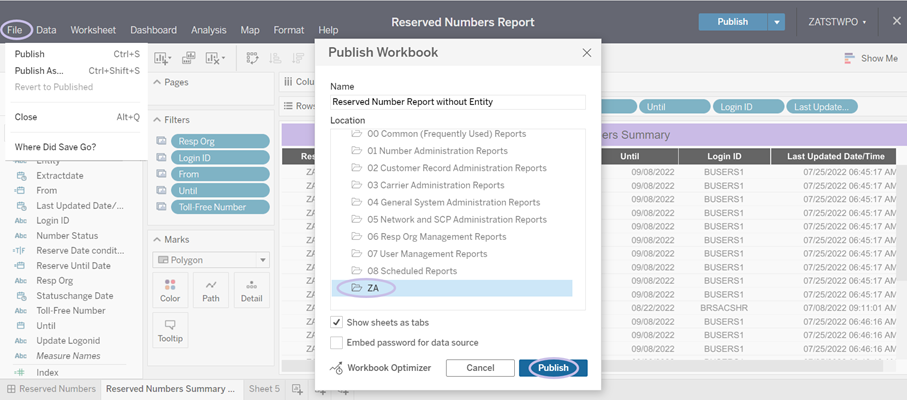907x400 pixels.
Task: Expand the top Publish button dropdown arrow
Action: point(777,22)
